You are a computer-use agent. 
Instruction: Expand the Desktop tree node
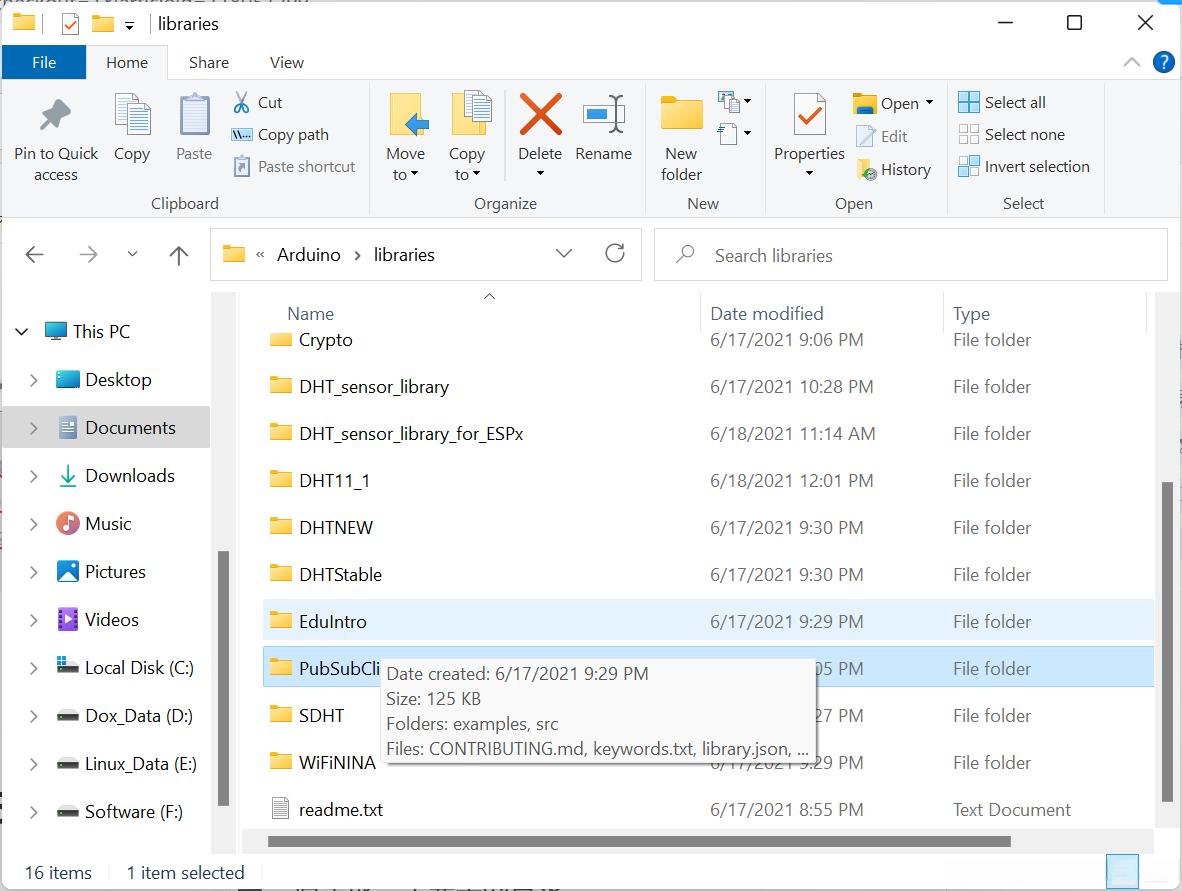pos(33,380)
